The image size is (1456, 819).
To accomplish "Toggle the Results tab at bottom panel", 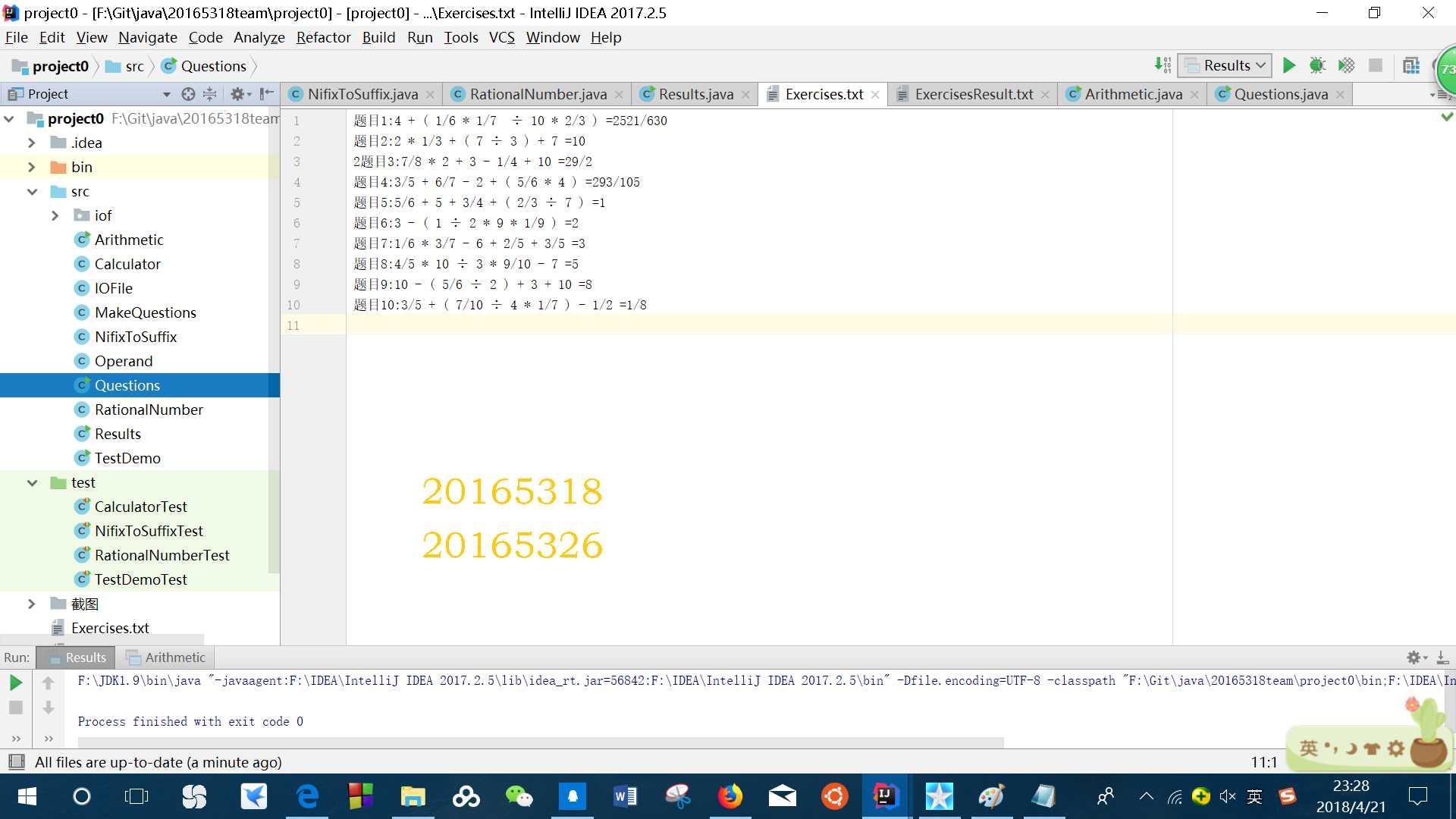I will click(x=84, y=656).
